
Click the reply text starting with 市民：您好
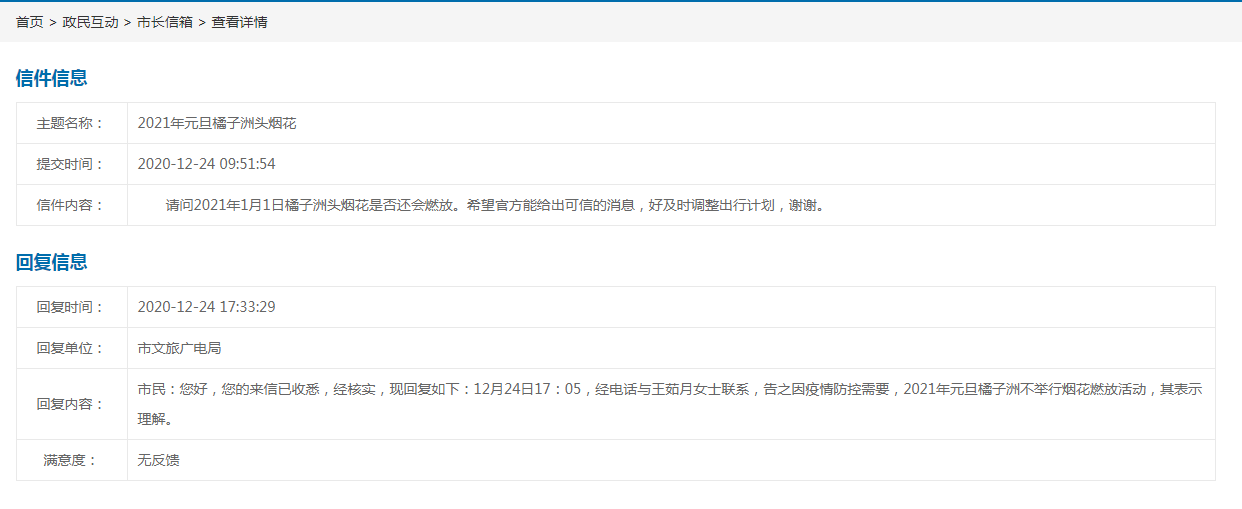pos(669,389)
